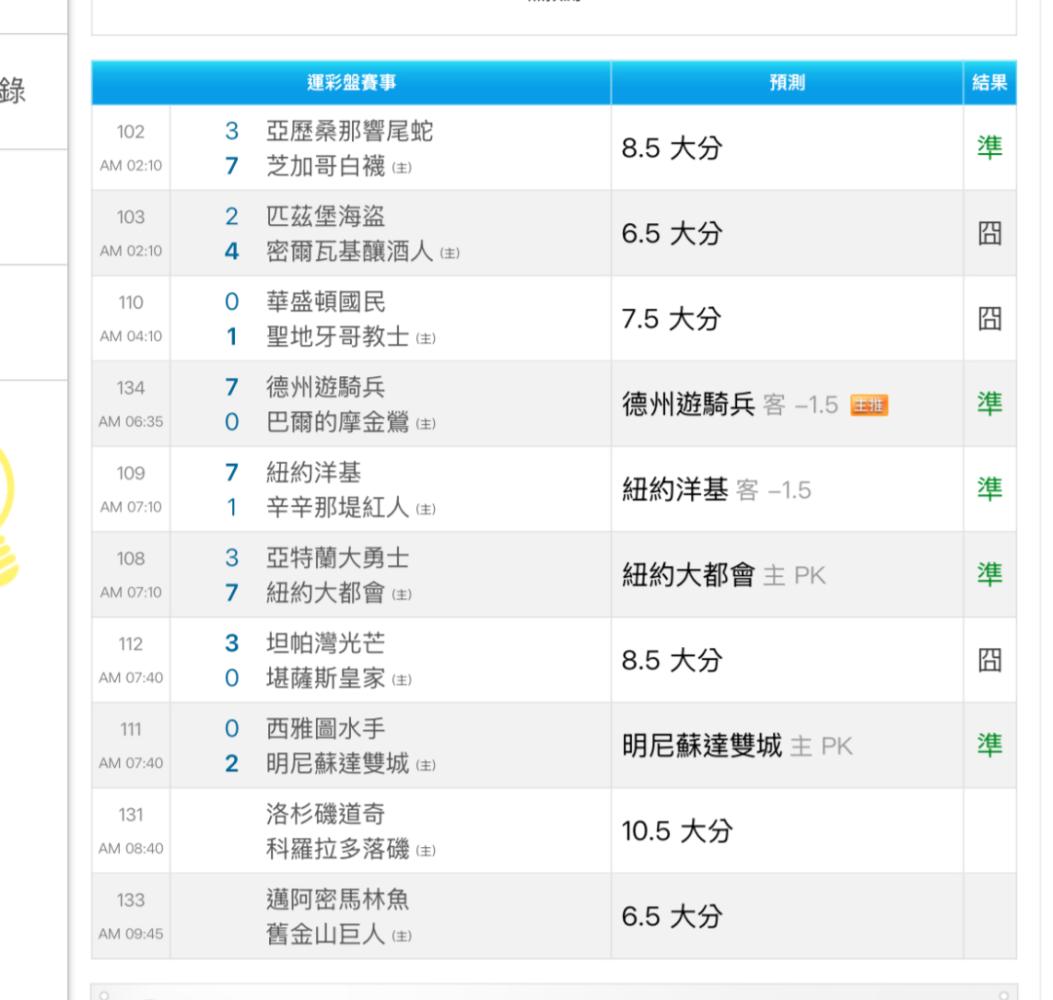
Task: Click game number 103 AM 02:10
Action: (x=131, y=233)
